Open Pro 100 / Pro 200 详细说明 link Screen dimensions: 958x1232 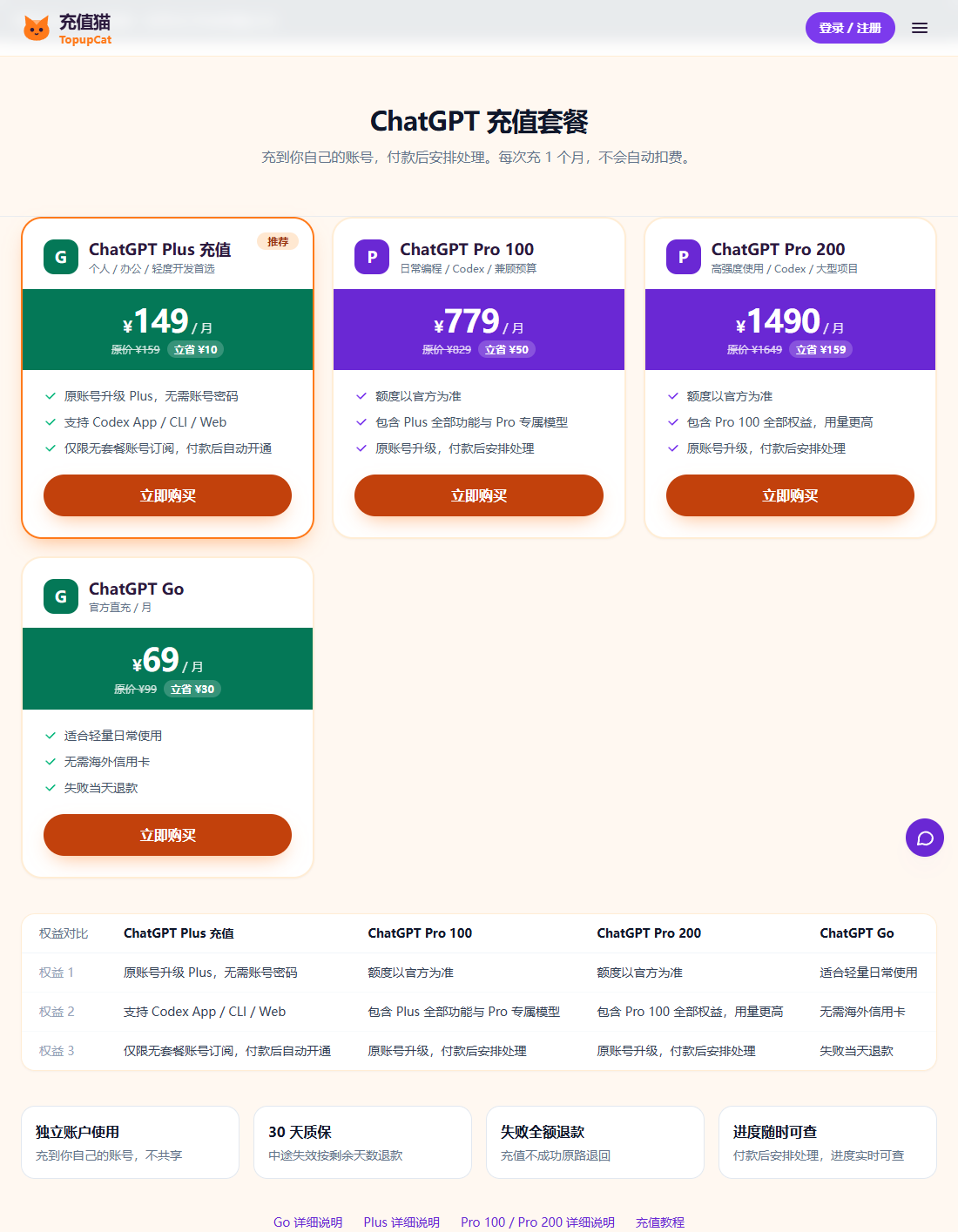pyautogui.click(x=537, y=1222)
